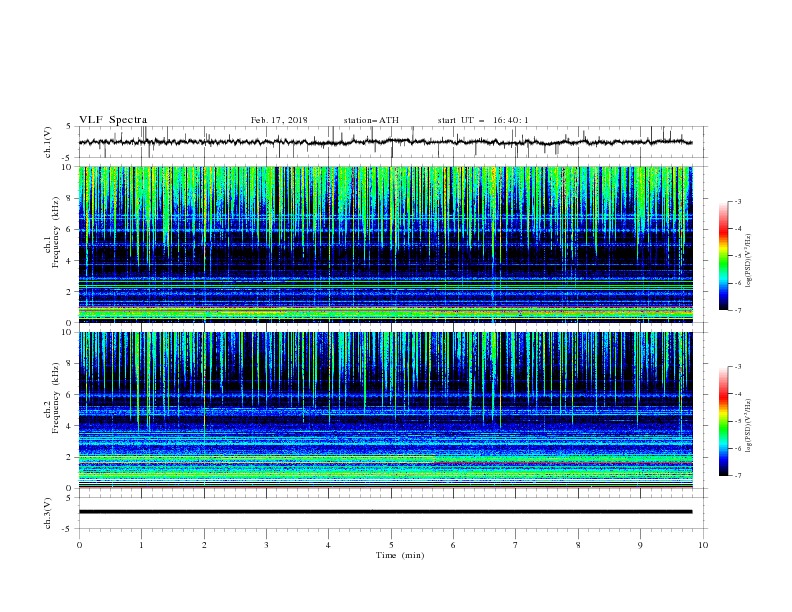Click time axis tick label "0"
Image resolution: width=792 pixels, height=612 pixels.
(79, 545)
